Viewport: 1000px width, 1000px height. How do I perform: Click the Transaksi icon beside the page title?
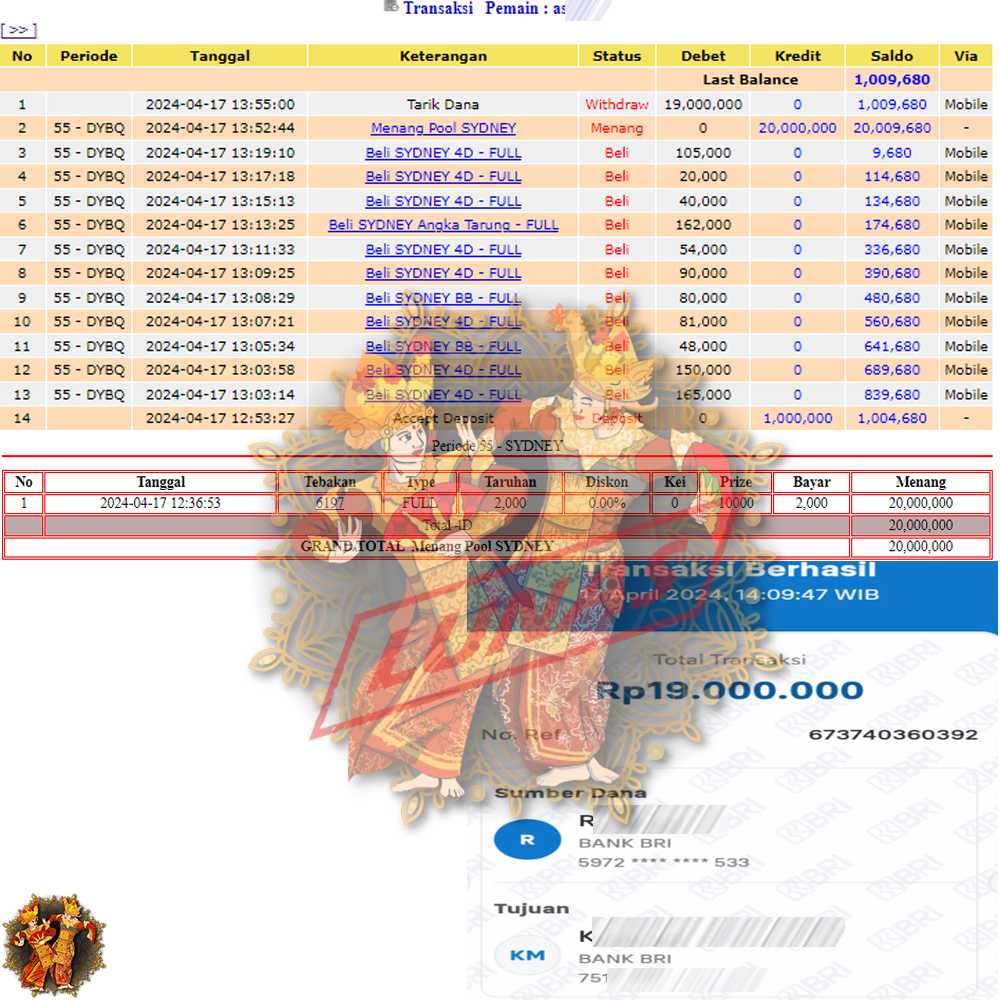click(x=391, y=7)
